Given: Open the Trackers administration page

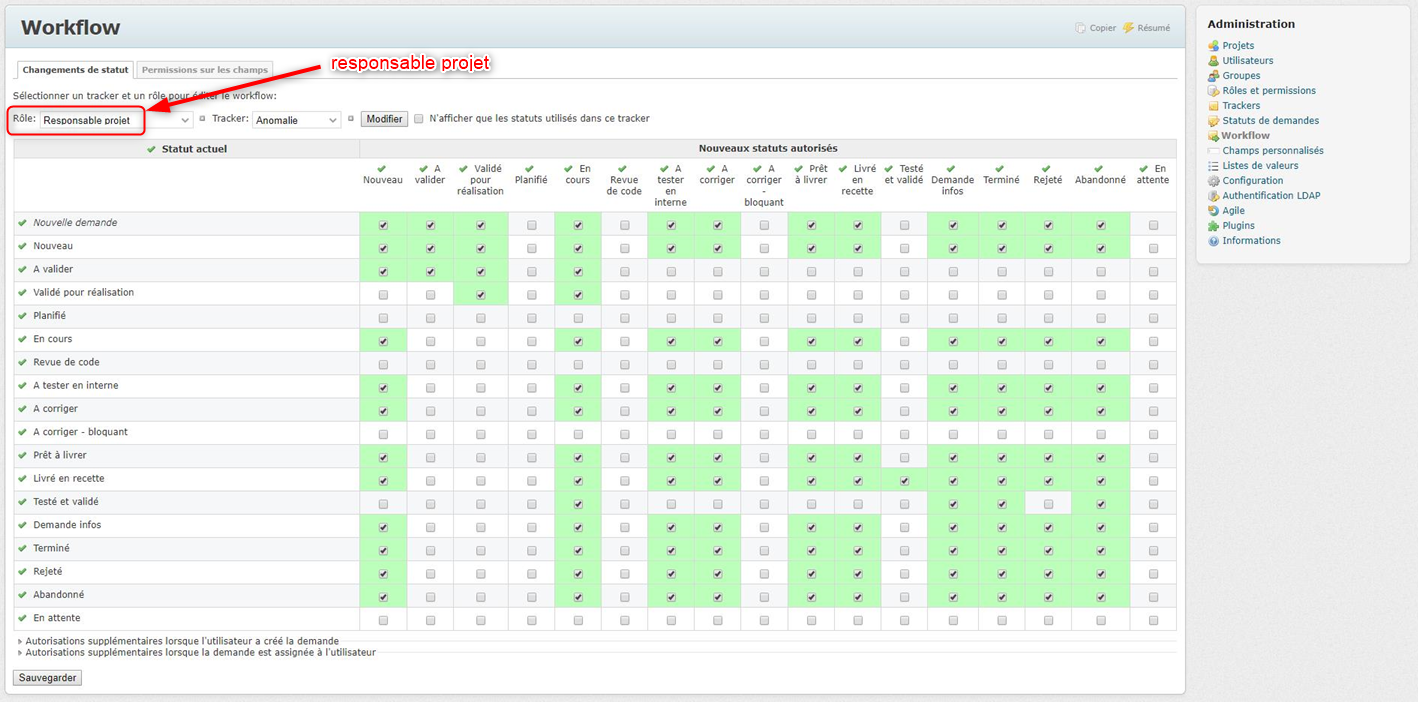Looking at the screenshot, I should click(1240, 105).
